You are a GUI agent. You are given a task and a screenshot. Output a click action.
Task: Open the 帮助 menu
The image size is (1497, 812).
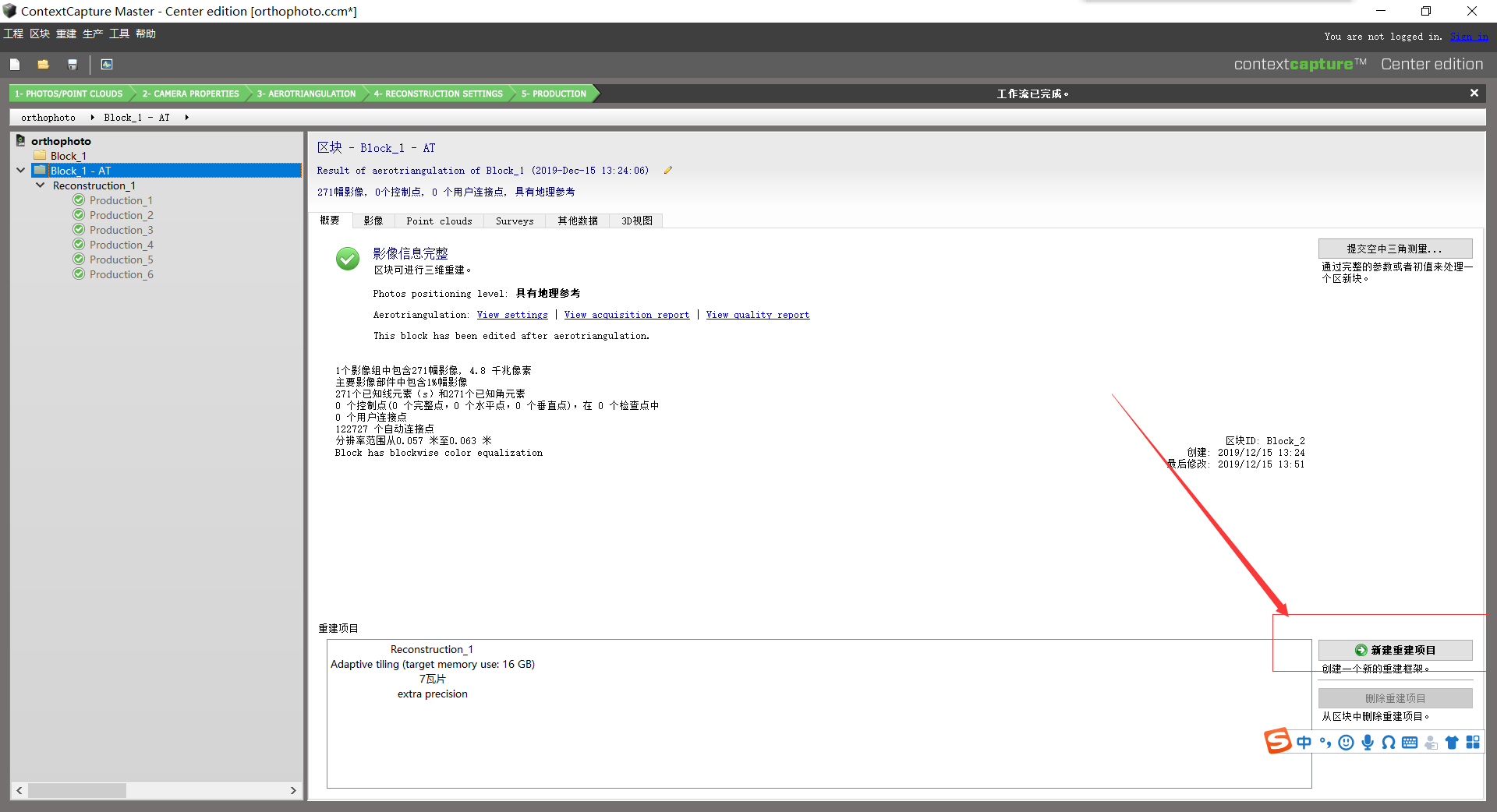146,34
